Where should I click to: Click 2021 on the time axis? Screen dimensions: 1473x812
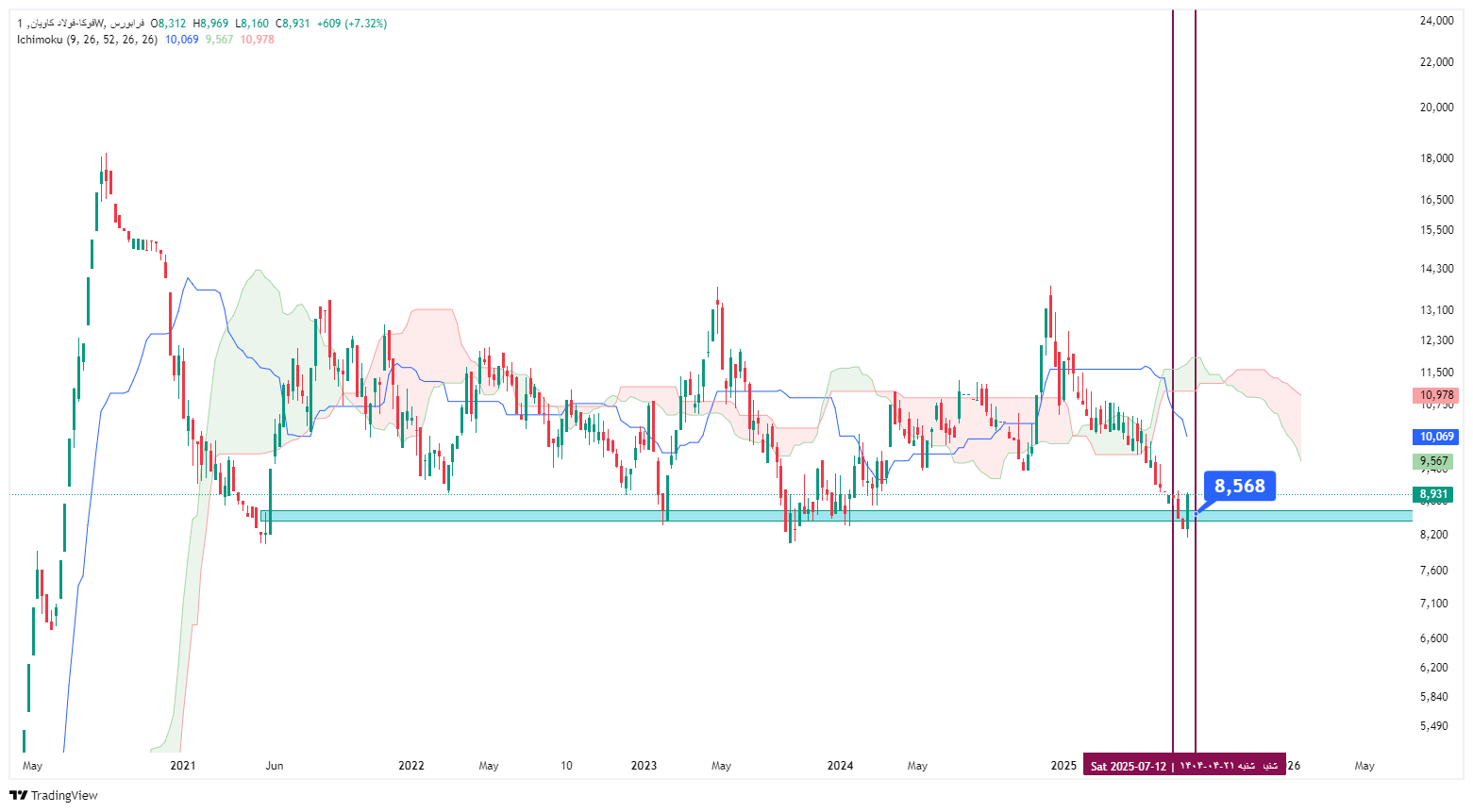click(182, 766)
